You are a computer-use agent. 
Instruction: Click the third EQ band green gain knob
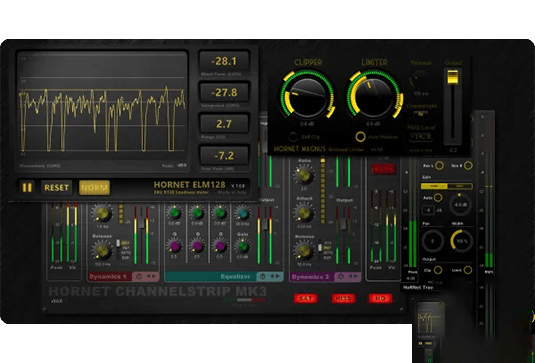(x=220, y=213)
